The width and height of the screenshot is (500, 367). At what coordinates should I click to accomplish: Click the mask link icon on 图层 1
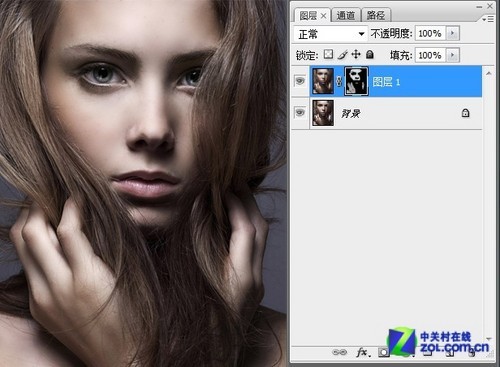[339, 81]
